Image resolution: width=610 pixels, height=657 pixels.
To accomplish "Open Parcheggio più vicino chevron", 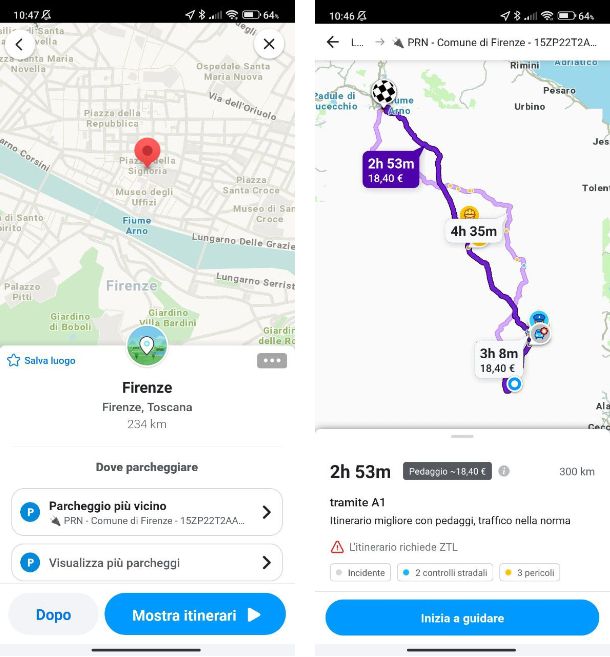I will (x=266, y=512).
